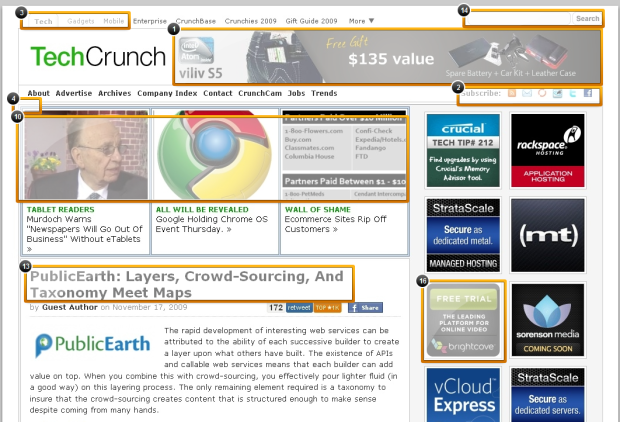Open the Twitter bird subscribe icon
Image resolution: width=620 pixels, height=422 pixels.
[x=573, y=93]
